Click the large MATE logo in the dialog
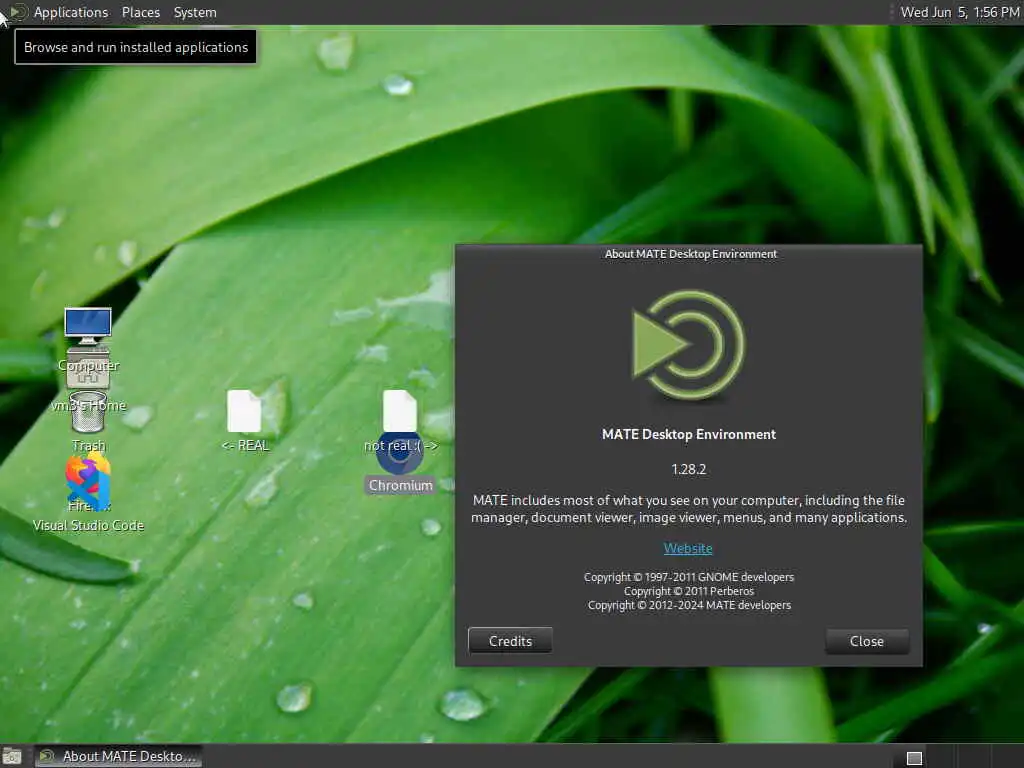This screenshot has width=1024, height=768. pyautogui.click(x=688, y=345)
